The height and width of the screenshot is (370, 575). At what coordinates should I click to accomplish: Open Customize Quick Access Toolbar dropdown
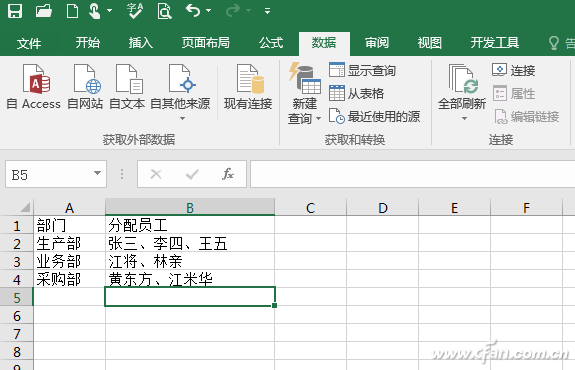coord(268,11)
